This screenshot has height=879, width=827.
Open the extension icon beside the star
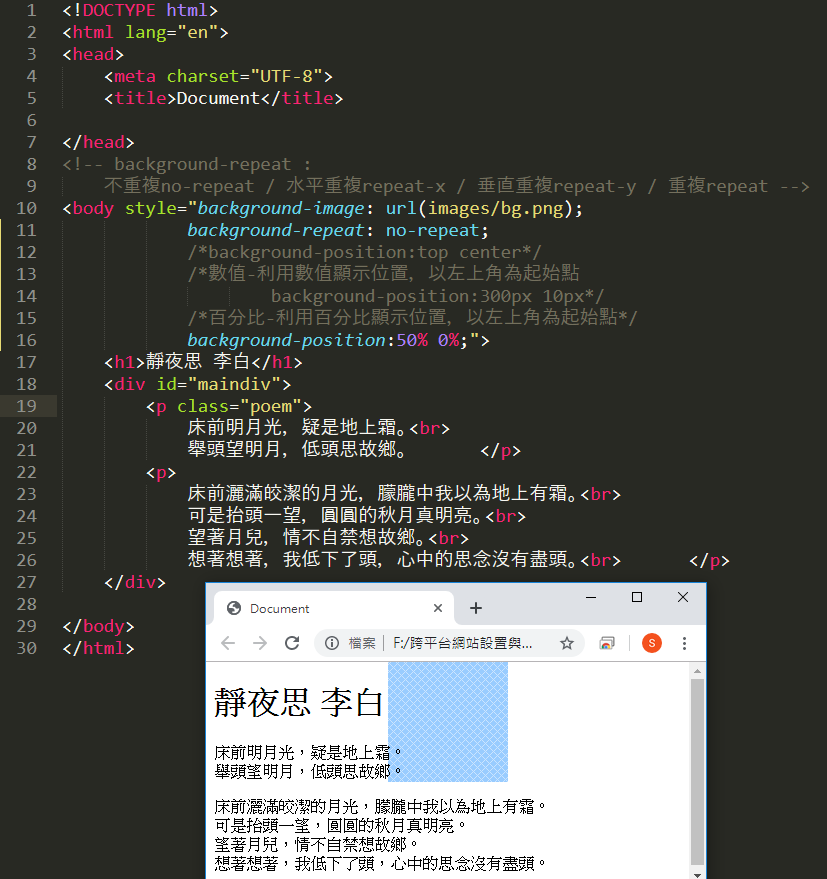(606, 643)
